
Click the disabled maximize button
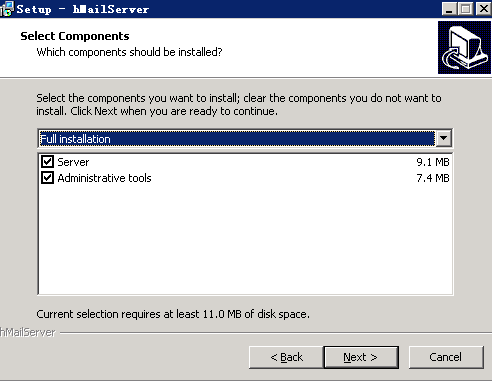pos(465,9)
